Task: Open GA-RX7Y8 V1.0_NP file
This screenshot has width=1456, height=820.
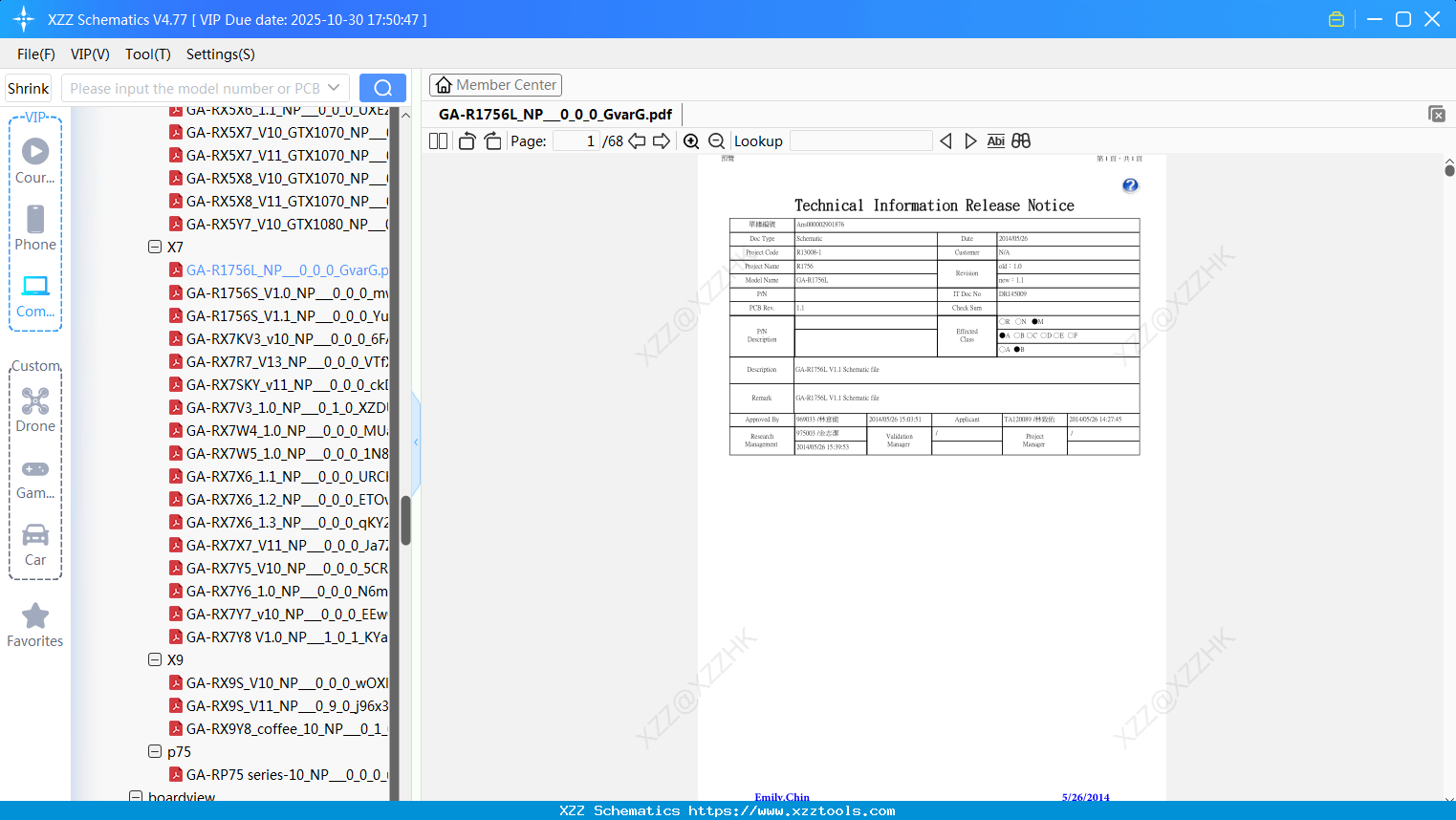Action: 278,637
